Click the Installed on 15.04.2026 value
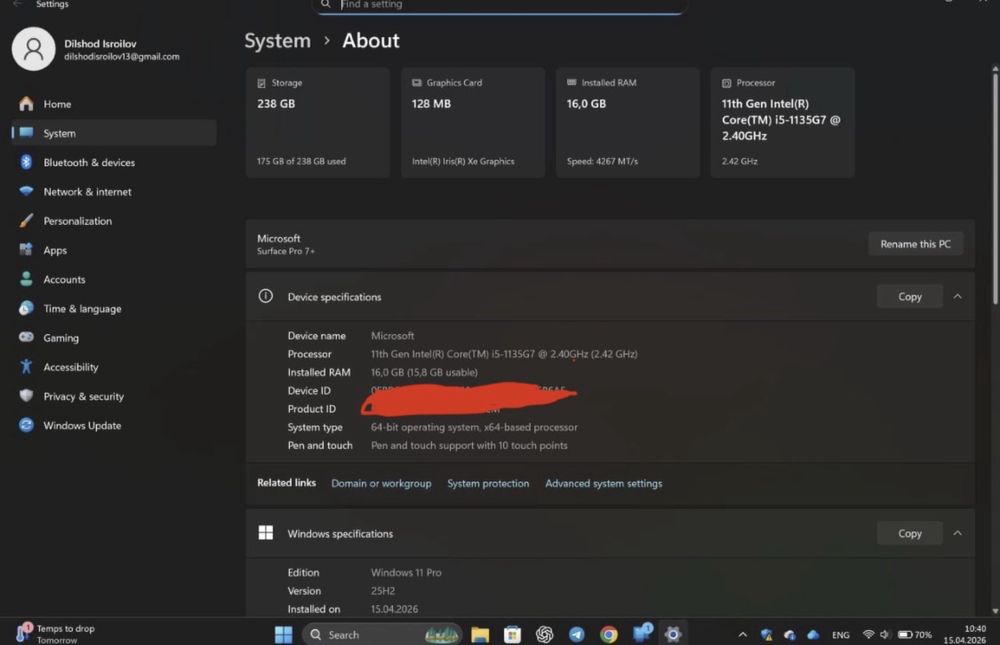The image size is (1000, 645). point(394,609)
